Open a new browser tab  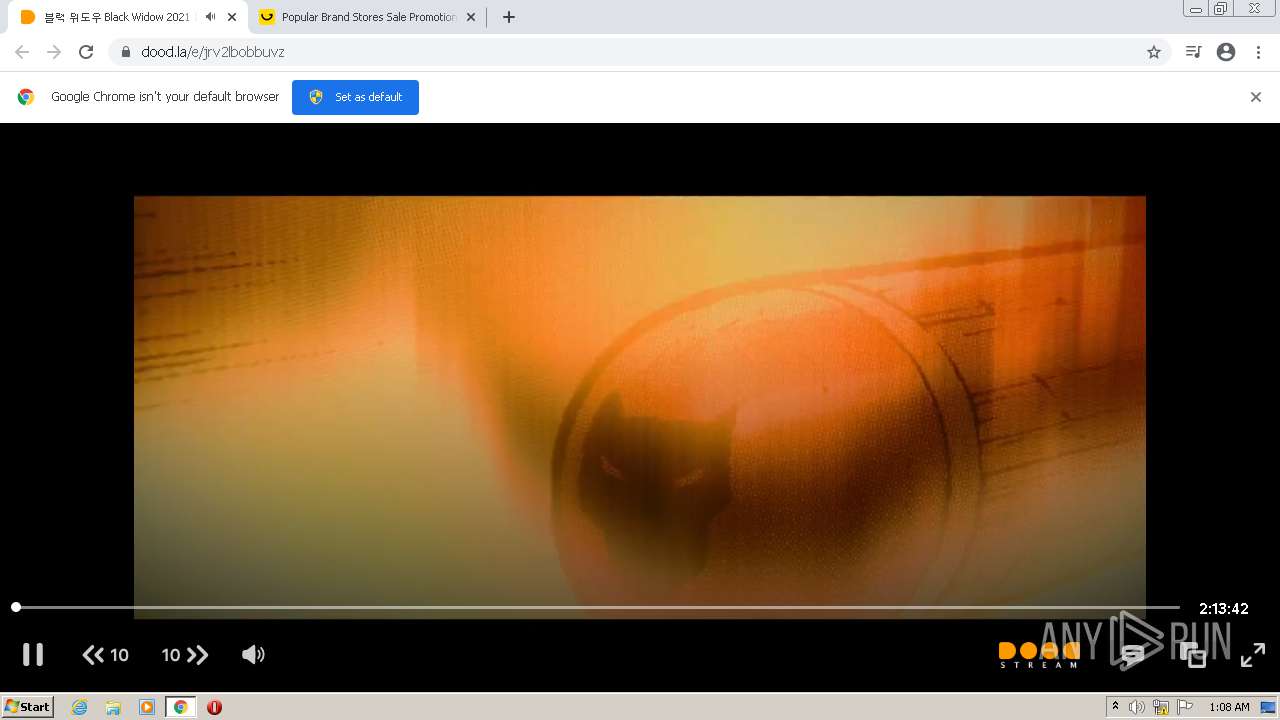click(509, 17)
